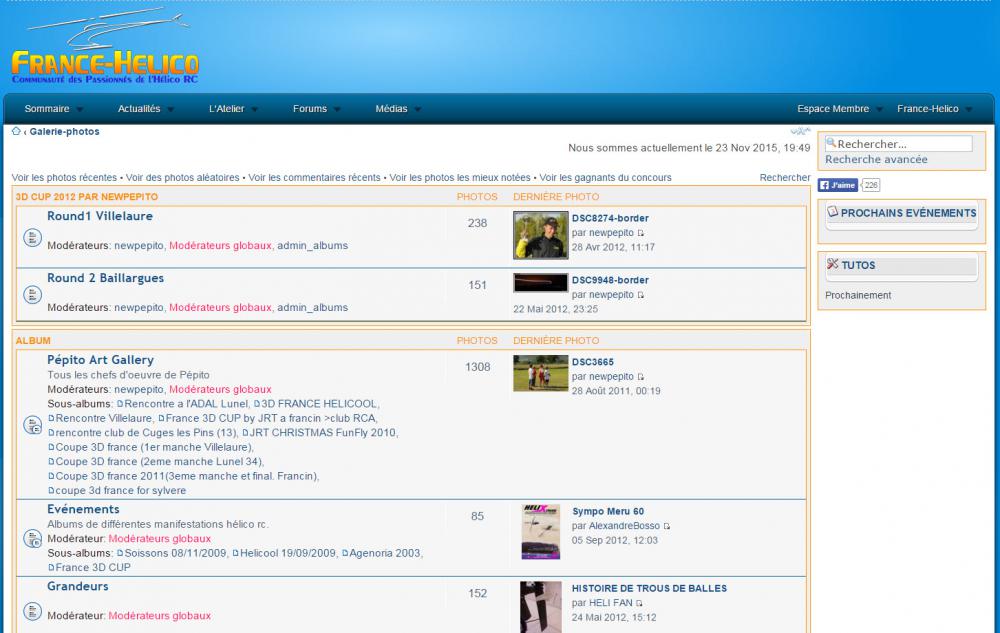
Task: Open the Actualités dropdown menu
Action: tap(145, 109)
